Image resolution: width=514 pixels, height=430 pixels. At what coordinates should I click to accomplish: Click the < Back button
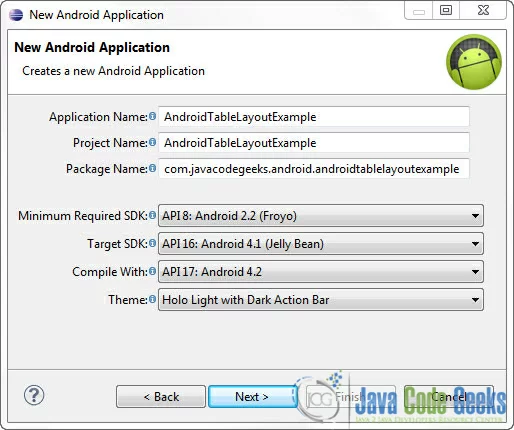(161, 397)
